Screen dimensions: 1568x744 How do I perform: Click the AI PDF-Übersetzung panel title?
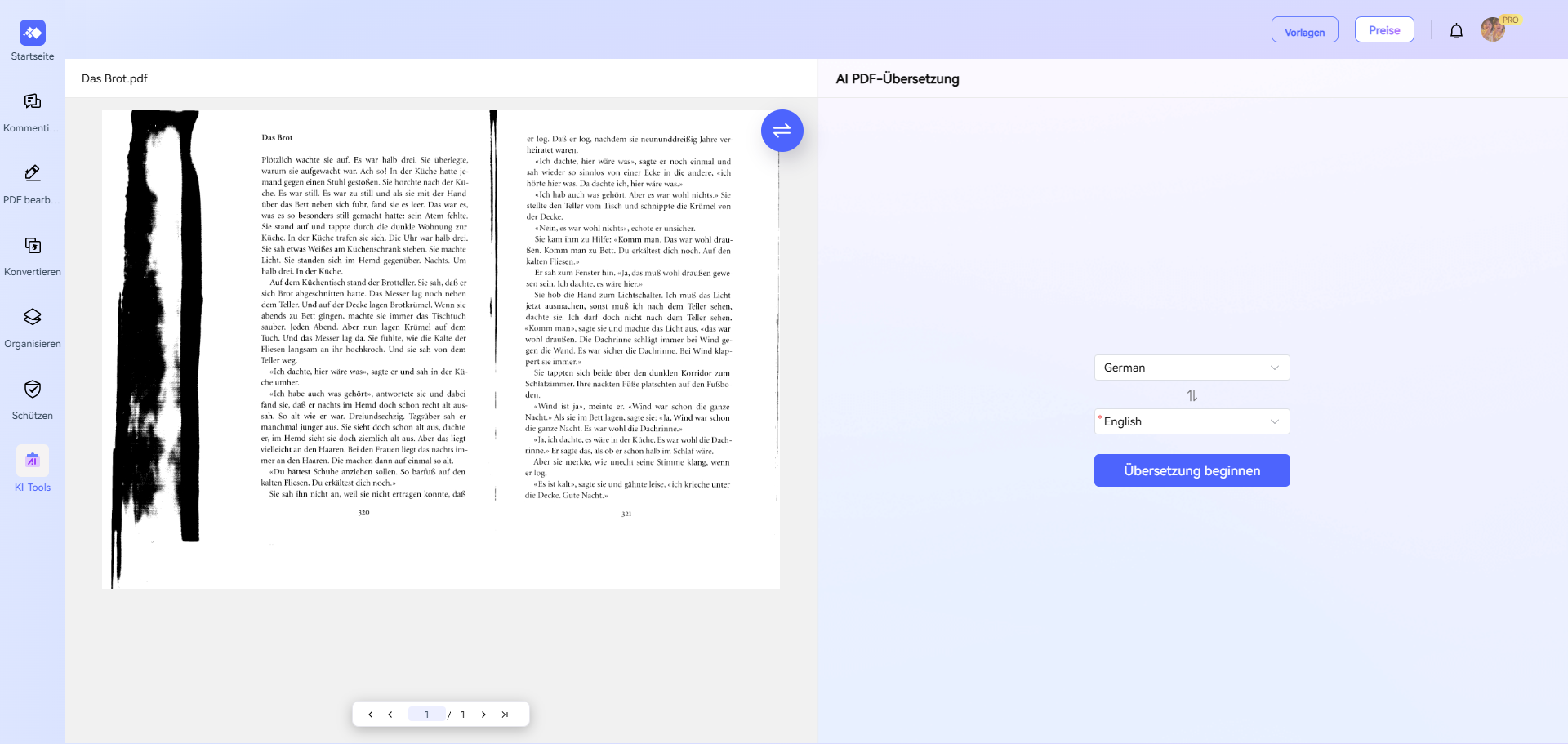[x=898, y=78]
